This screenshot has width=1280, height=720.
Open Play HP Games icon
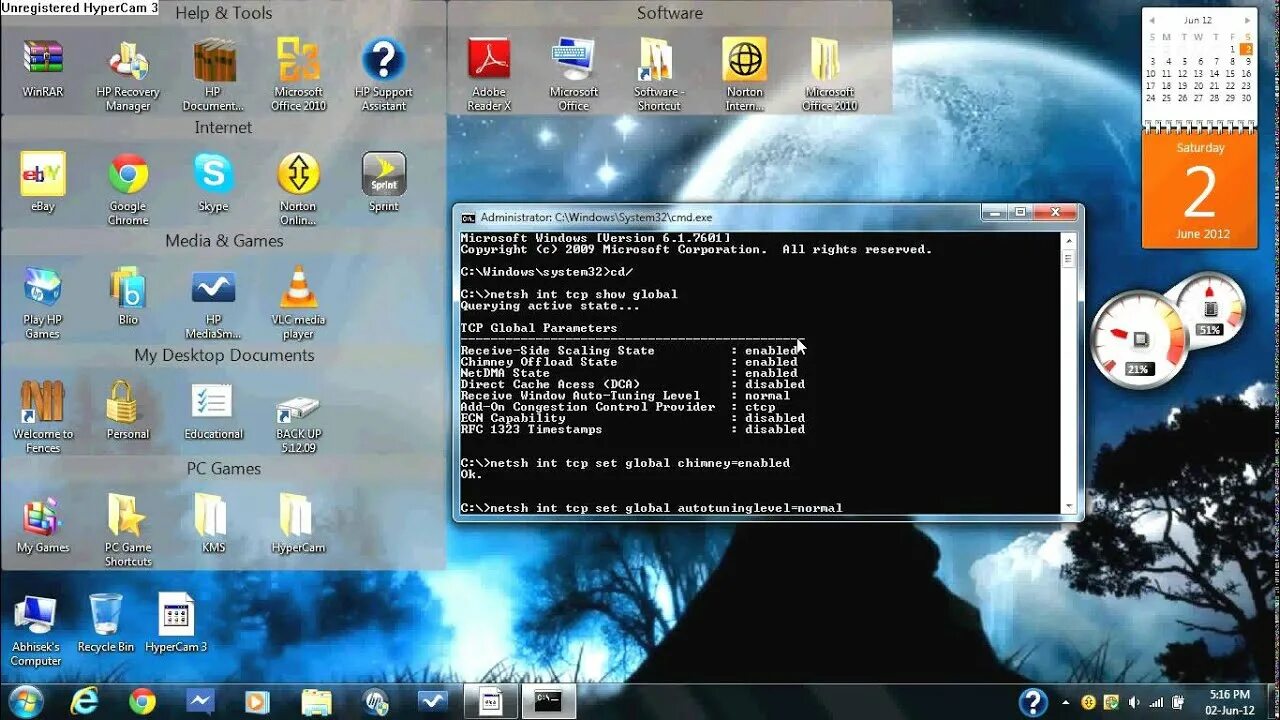tap(43, 303)
